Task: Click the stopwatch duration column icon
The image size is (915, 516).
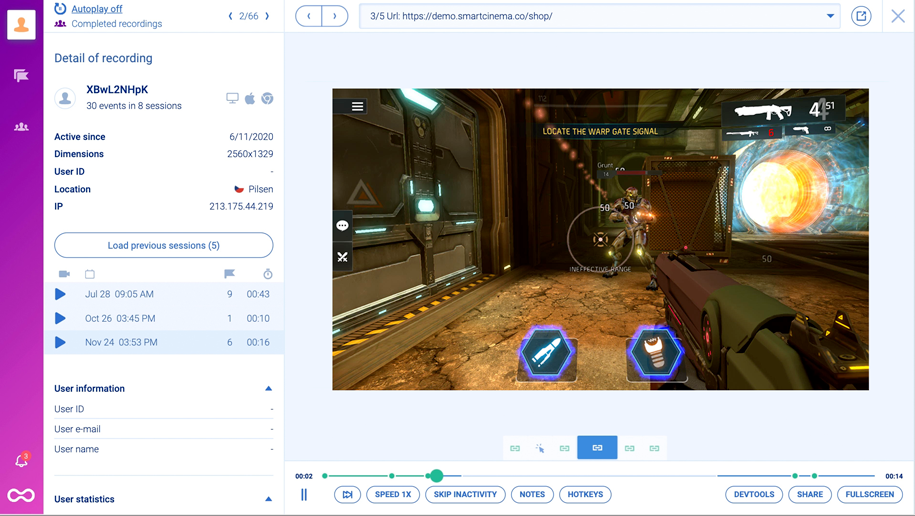Action: pyautogui.click(x=267, y=274)
